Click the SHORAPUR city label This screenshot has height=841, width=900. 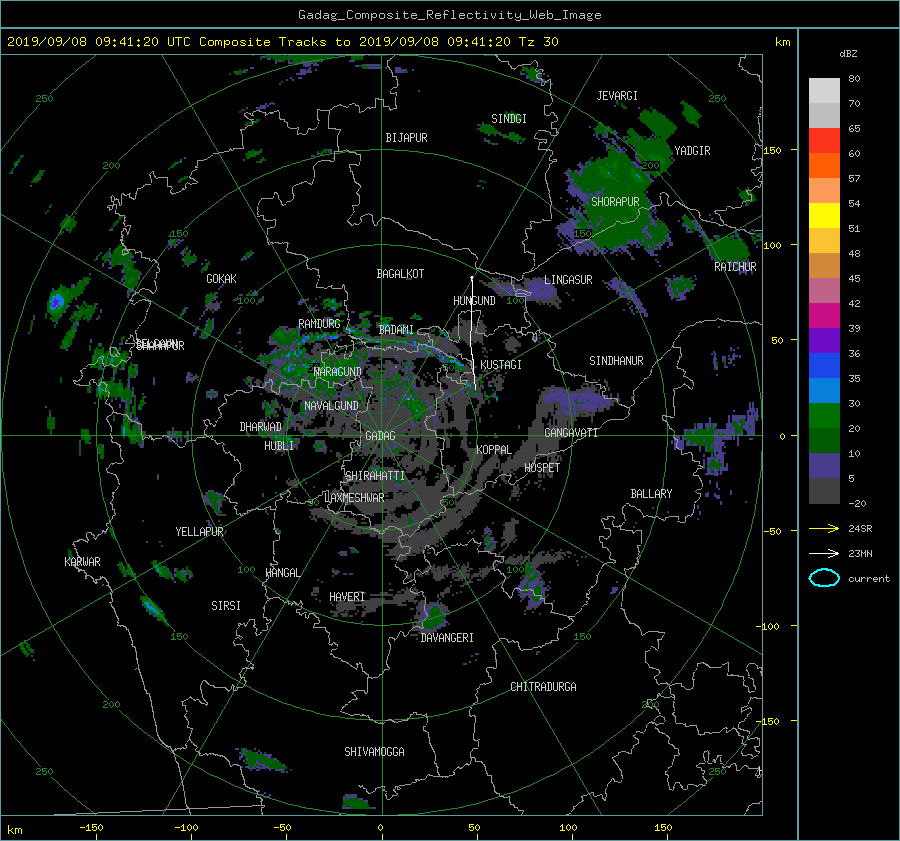coord(615,201)
